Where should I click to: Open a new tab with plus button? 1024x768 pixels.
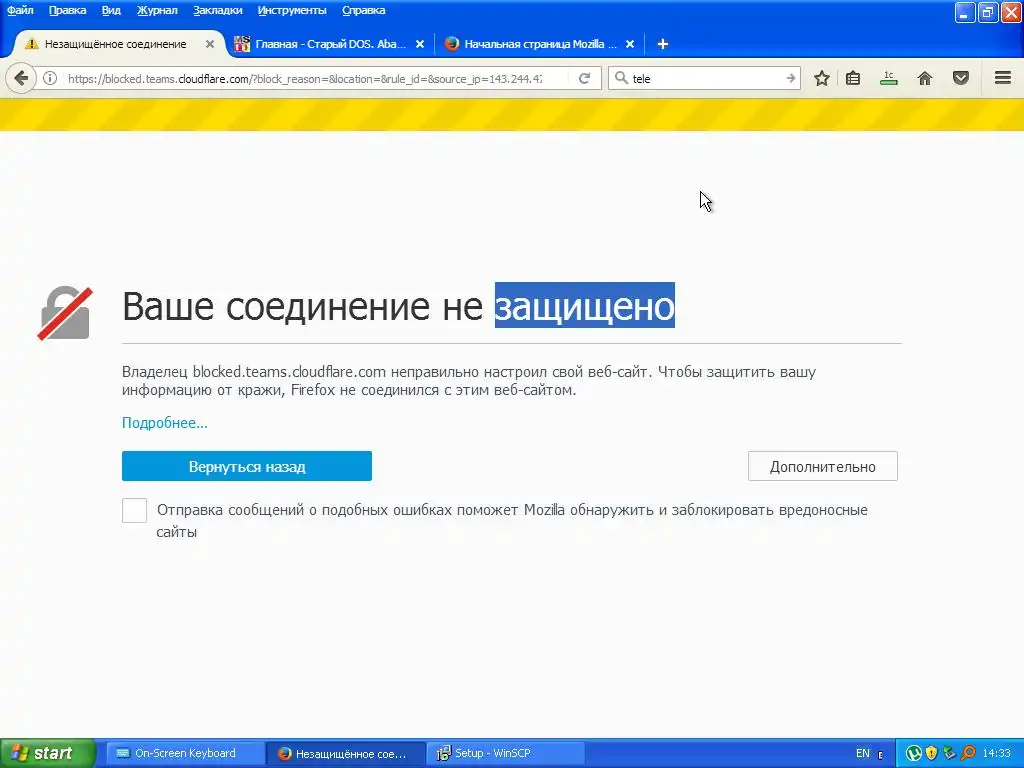tap(662, 44)
